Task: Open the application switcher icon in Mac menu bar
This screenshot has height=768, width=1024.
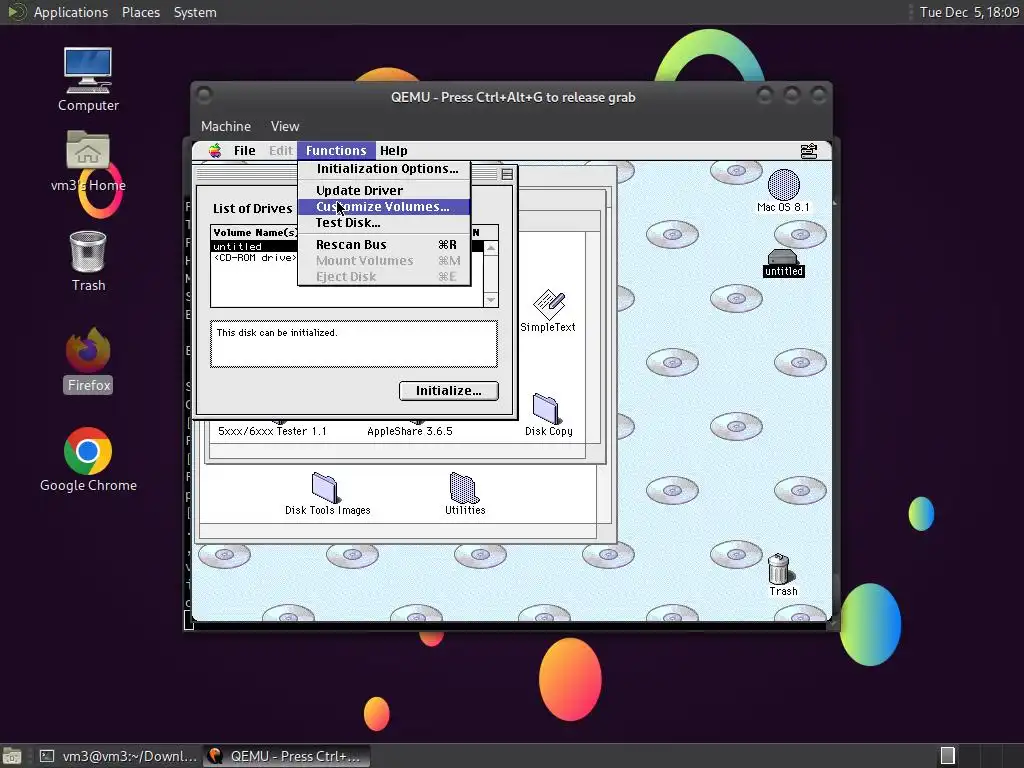Action: point(808,151)
